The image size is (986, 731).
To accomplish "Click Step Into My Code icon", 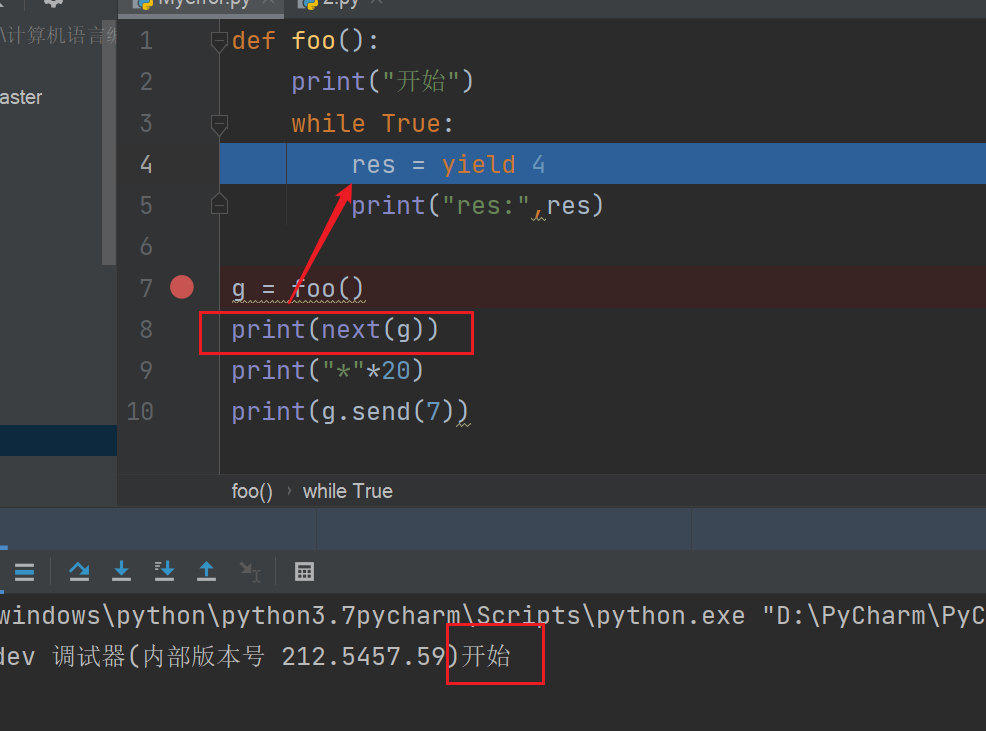I will [164, 571].
